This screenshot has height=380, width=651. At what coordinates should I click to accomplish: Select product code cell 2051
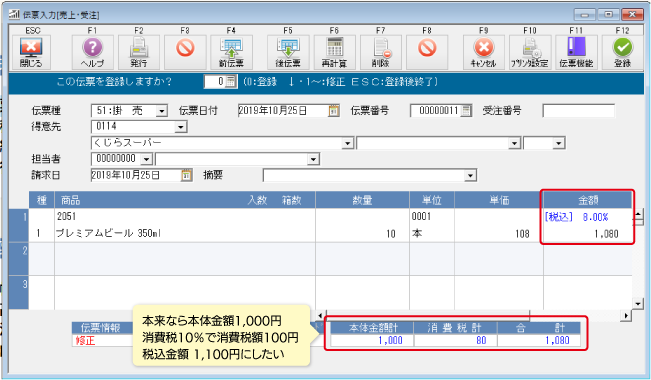click(x=66, y=216)
